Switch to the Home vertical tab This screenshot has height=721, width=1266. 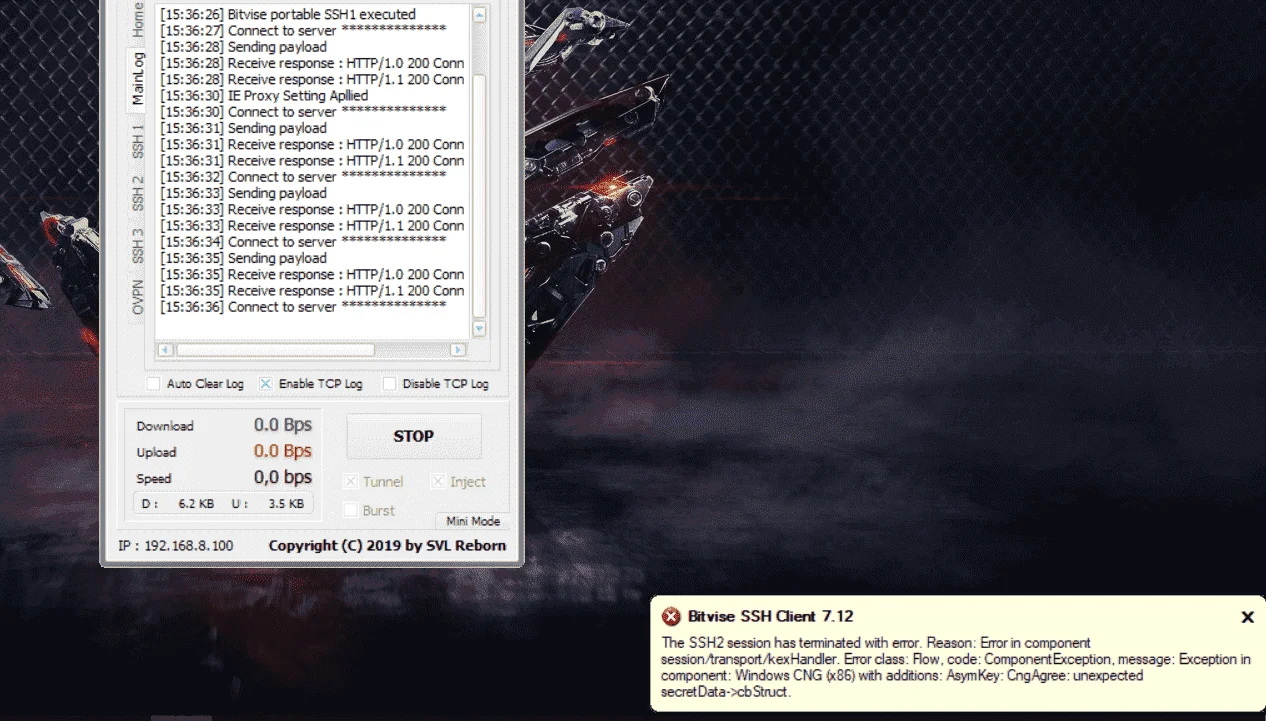(138, 20)
